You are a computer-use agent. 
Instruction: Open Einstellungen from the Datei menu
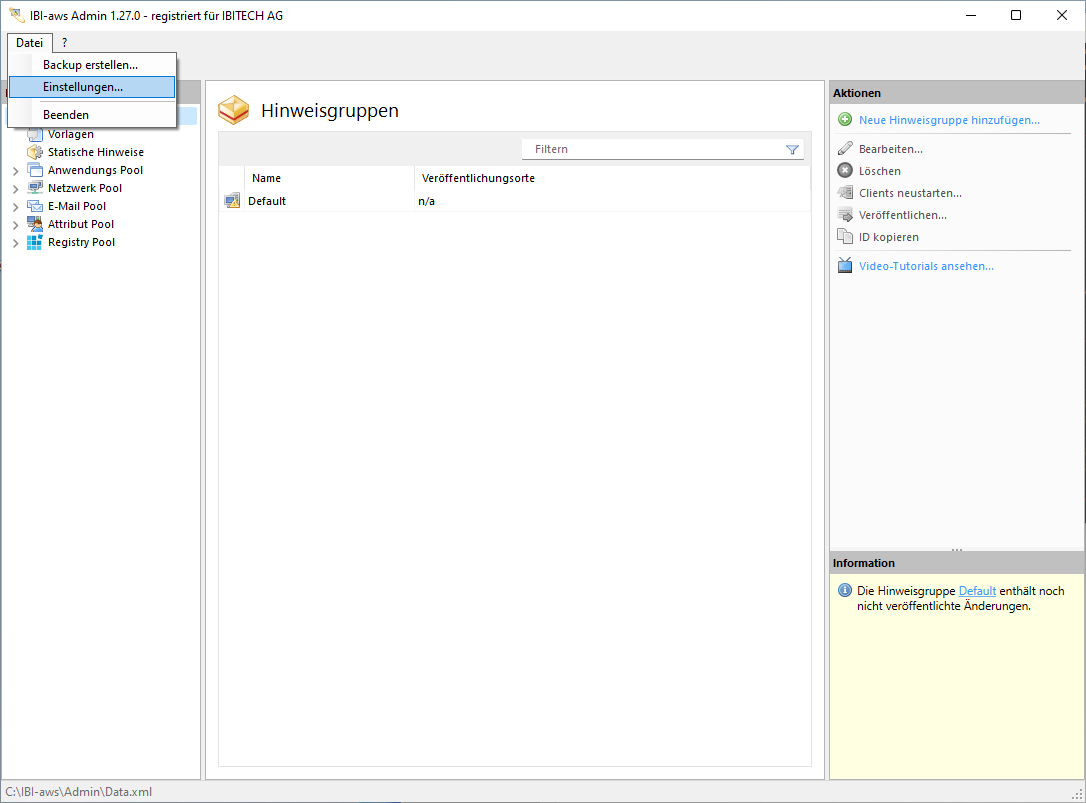(x=83, y=87)
